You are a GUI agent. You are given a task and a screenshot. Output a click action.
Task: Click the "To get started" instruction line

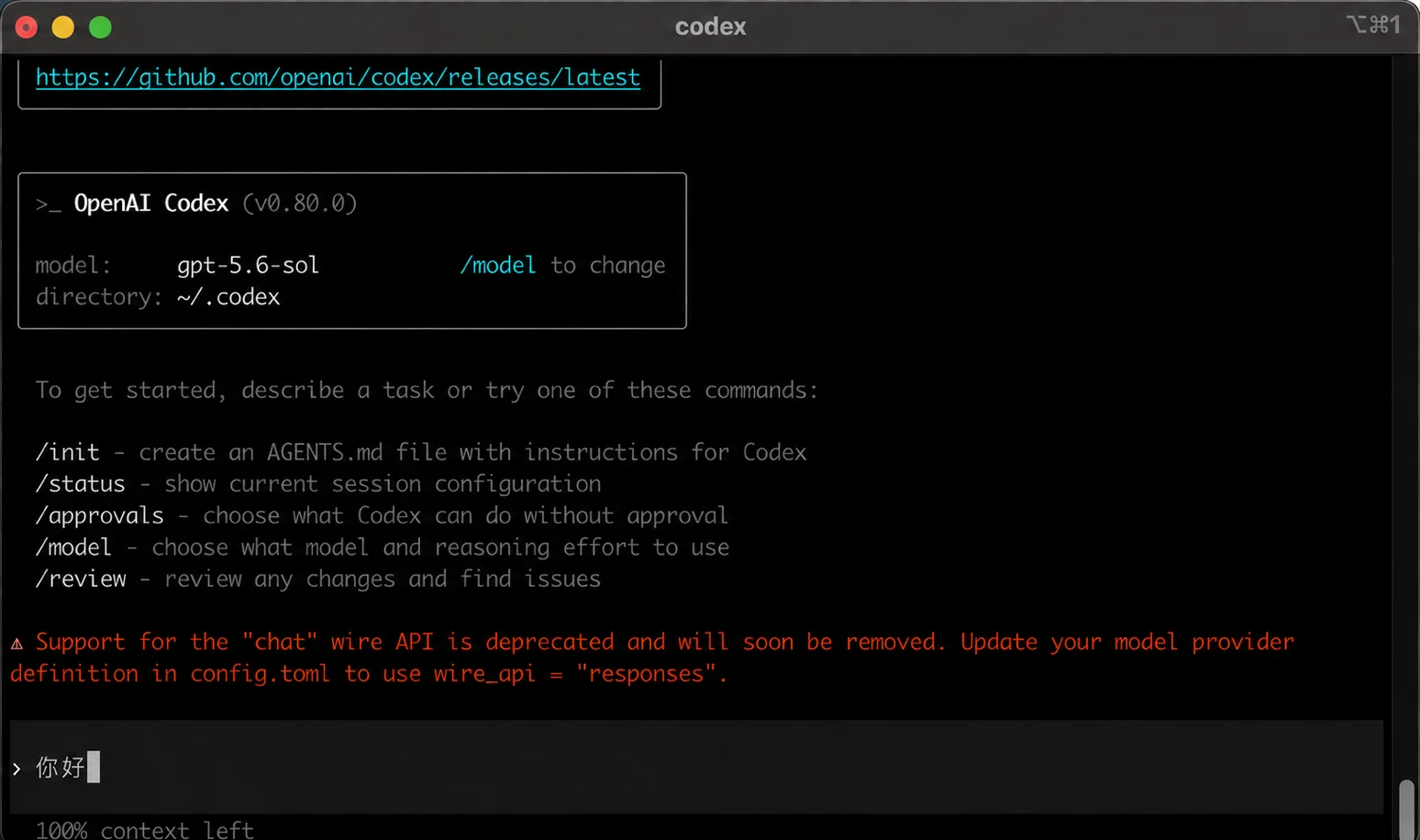pos(427,390)
